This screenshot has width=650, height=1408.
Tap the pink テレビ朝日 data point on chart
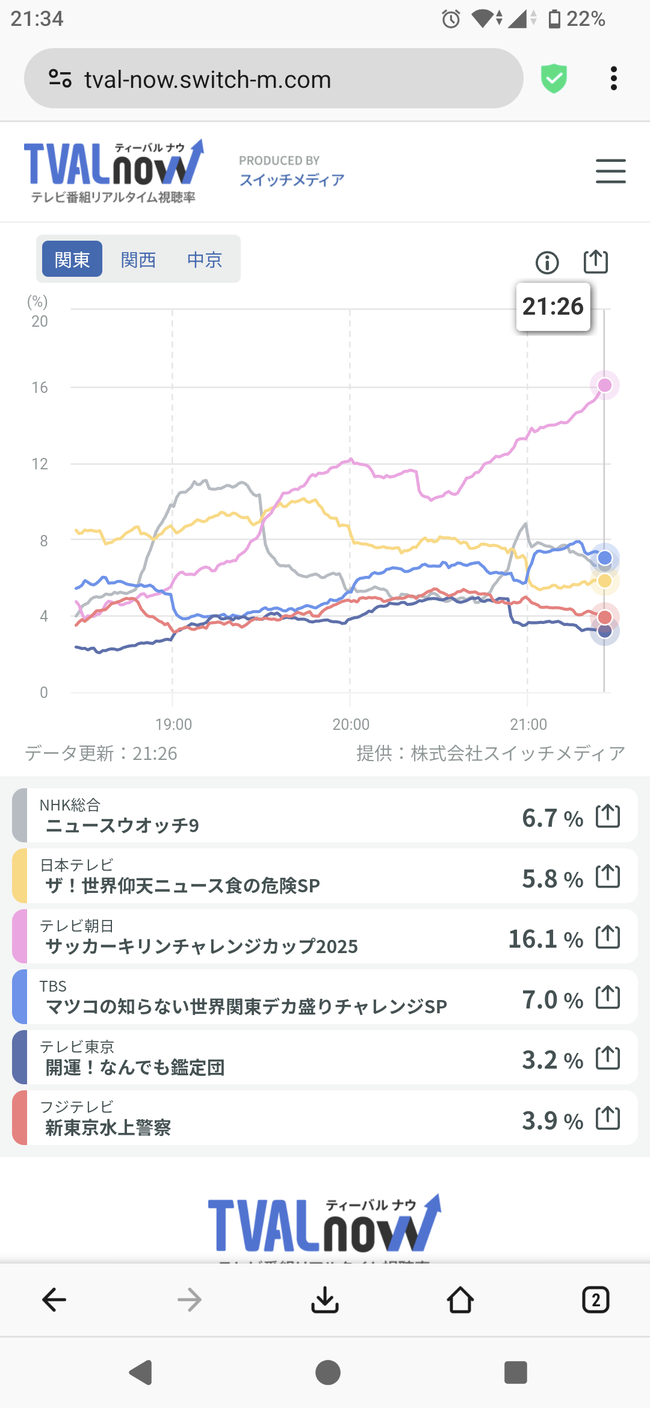click(x=604, y=385)
